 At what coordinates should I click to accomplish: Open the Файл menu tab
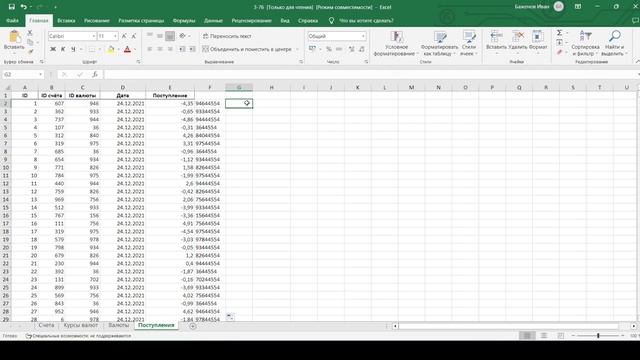[12, 20]
